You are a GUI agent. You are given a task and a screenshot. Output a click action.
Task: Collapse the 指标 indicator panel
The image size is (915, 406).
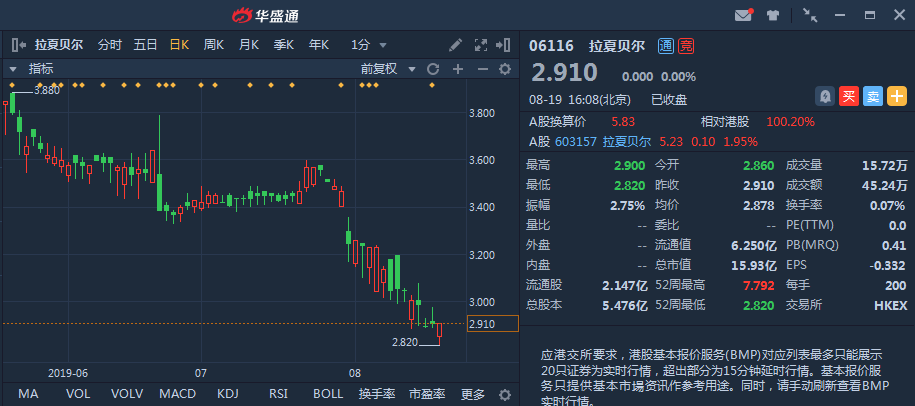13,69
